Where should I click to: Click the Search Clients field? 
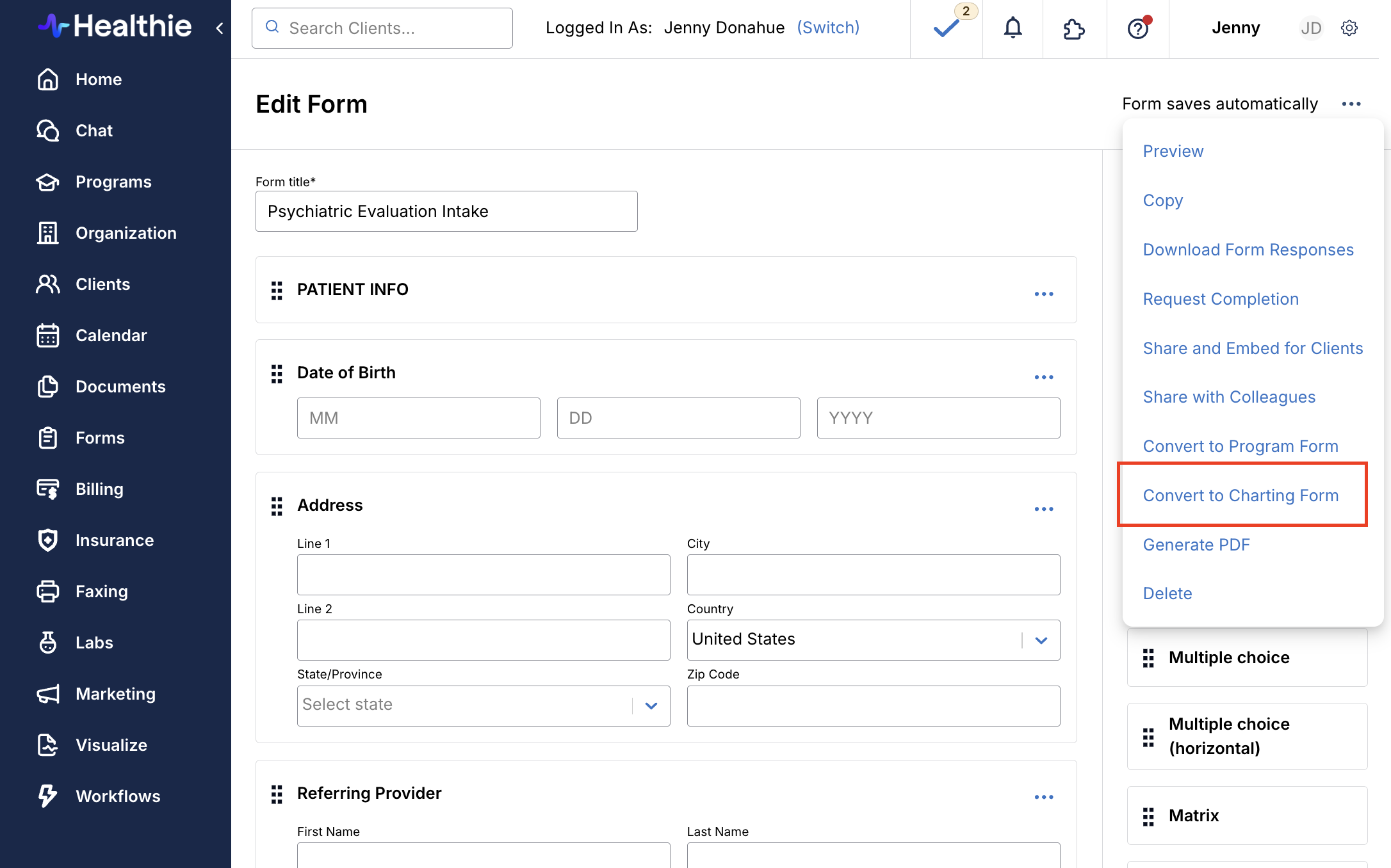[382, 28]
